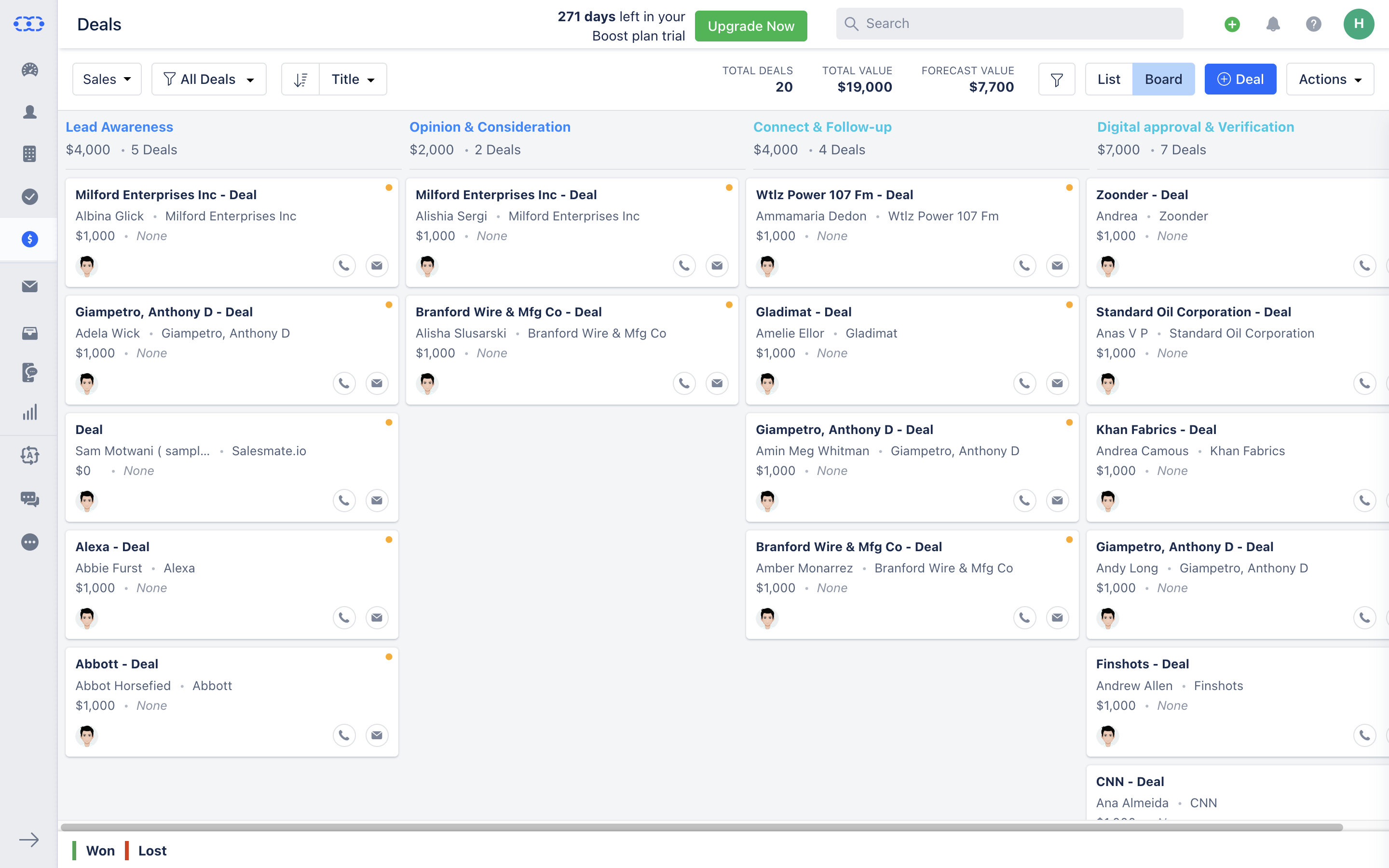This screenshot has height=868, width=1389.
Task: Click the horizontal board scrollbar
Action: click(700, 827)
